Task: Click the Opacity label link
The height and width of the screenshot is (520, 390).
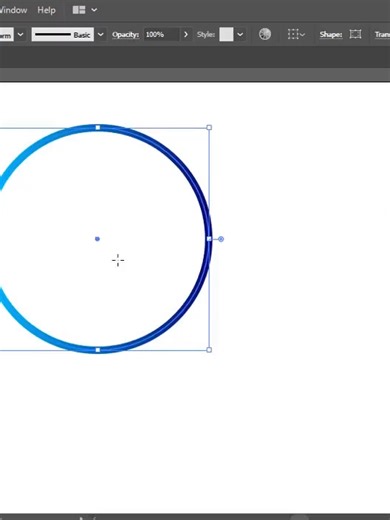Action: click(125, 34)
